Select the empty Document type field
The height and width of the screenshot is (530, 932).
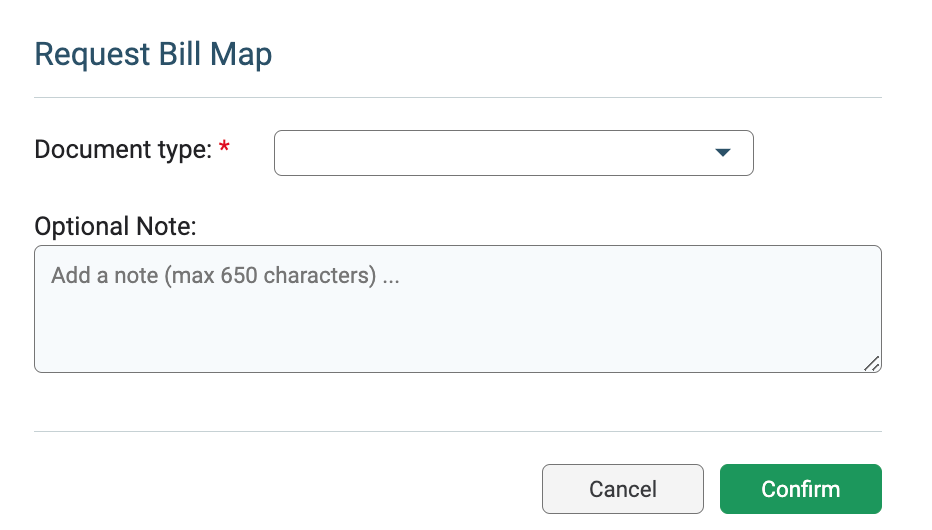click(x=514, y=153)
